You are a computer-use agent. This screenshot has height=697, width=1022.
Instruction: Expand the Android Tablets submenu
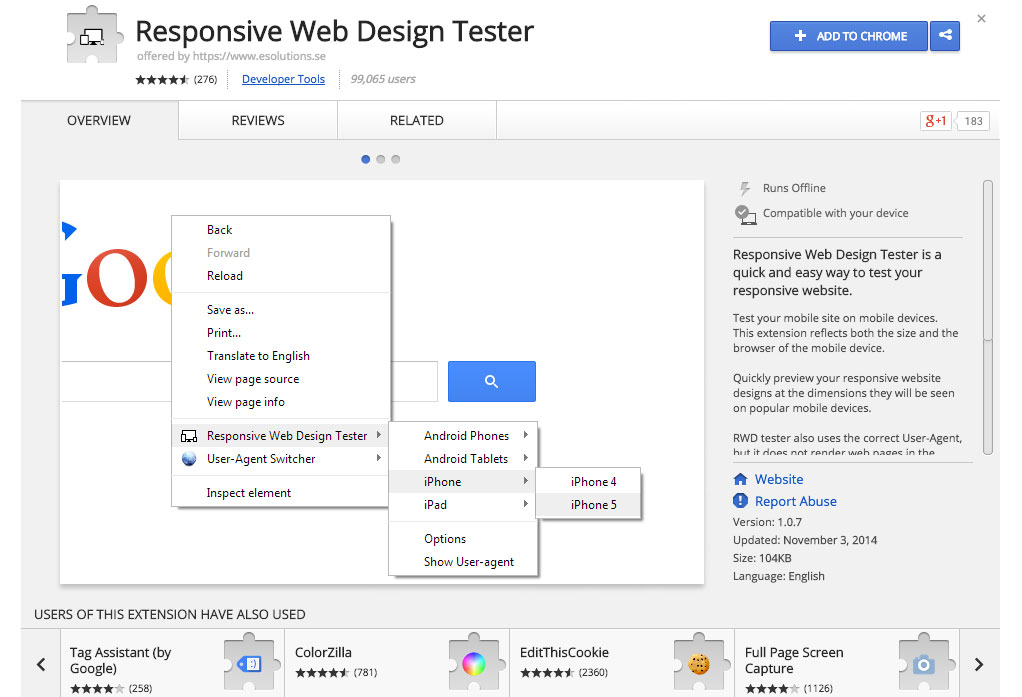tap(466, 459)
